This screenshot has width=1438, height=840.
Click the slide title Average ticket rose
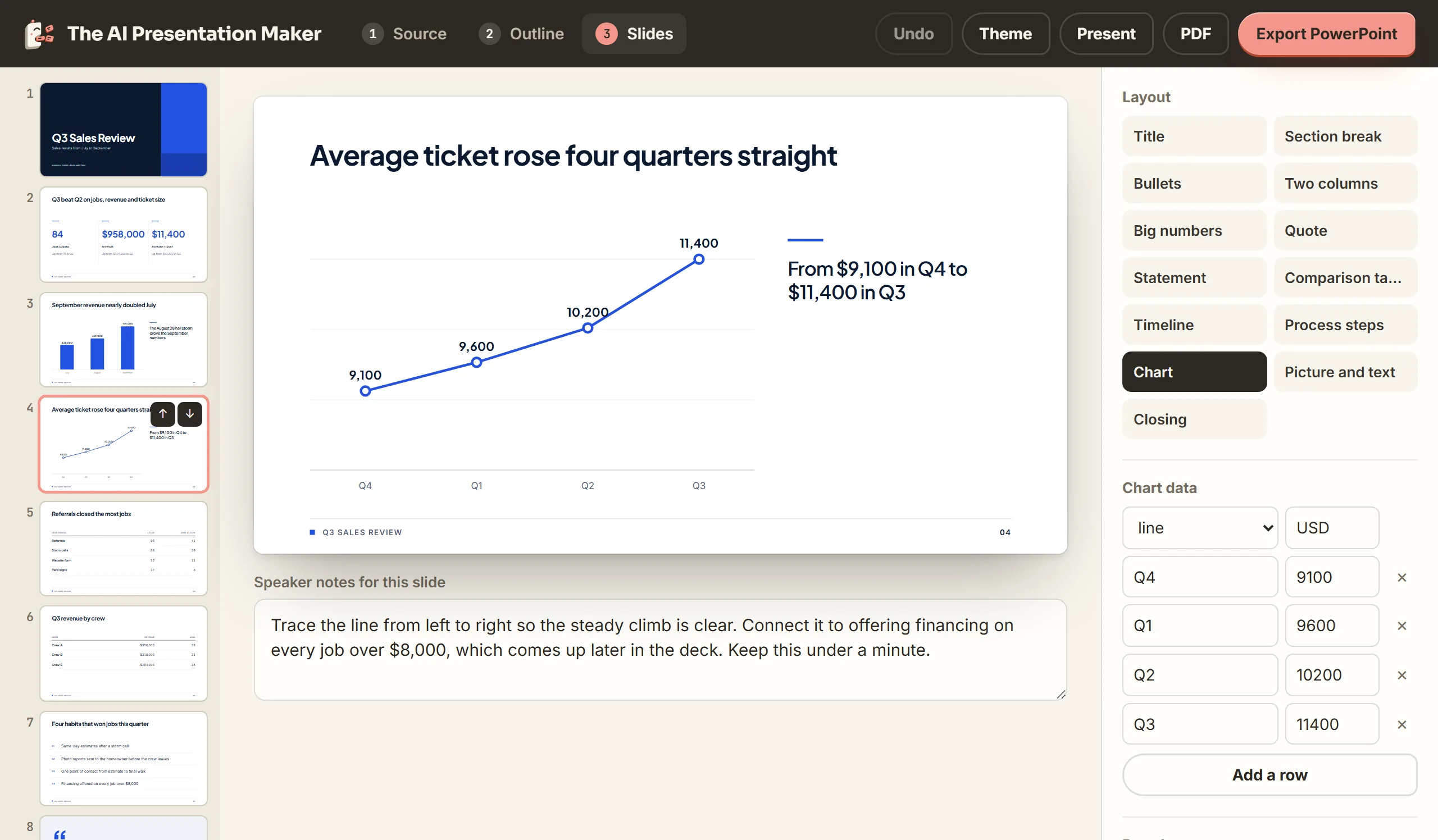pyautogui.click(x=573, y=156)
